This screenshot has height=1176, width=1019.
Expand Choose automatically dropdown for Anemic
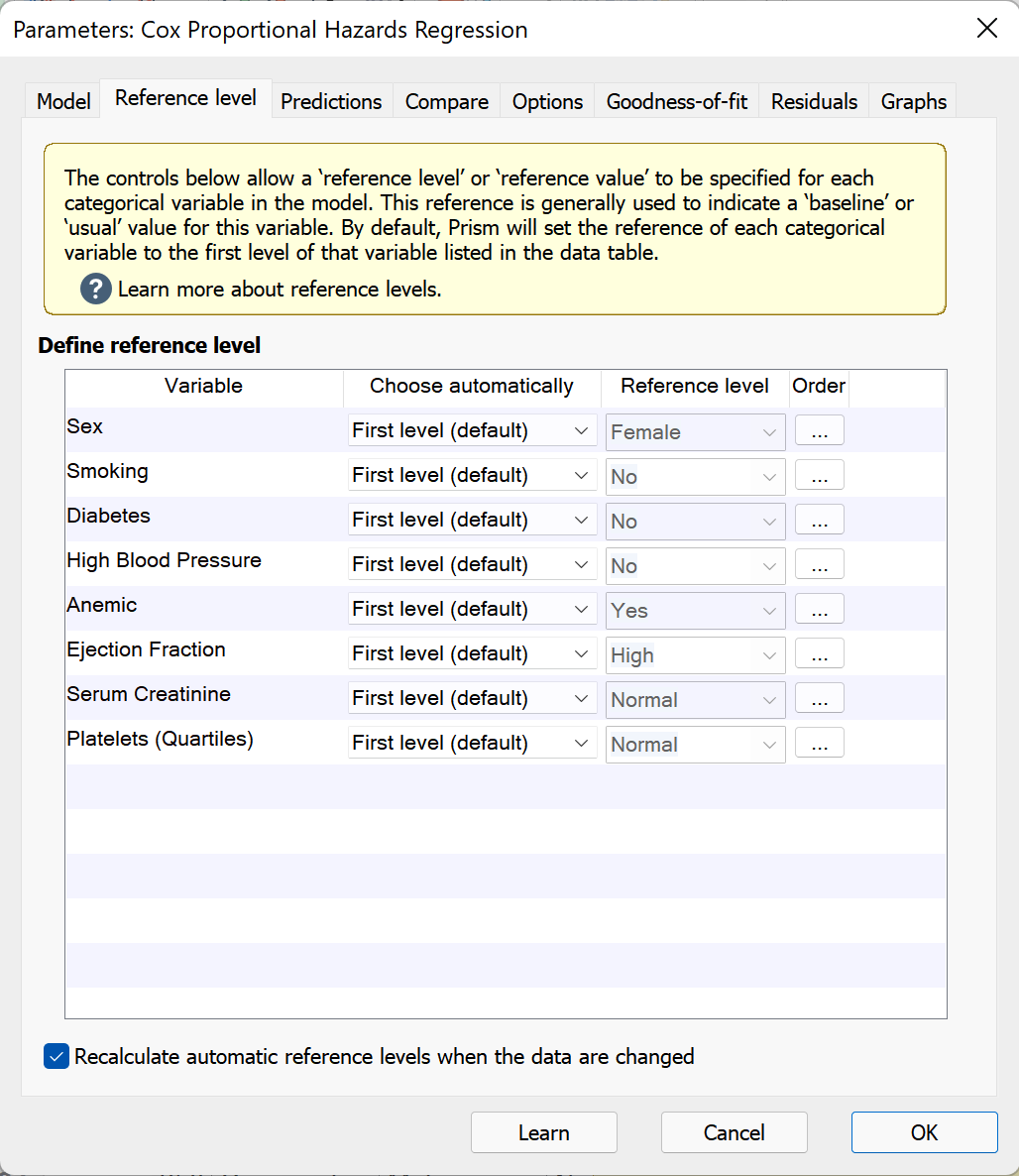point(472,610)
